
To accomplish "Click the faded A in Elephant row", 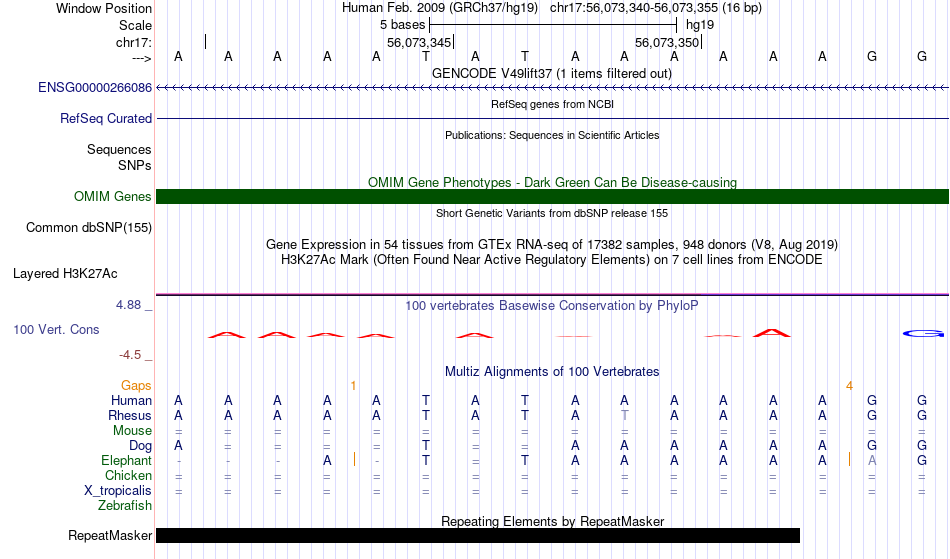I will click(872, 461).
